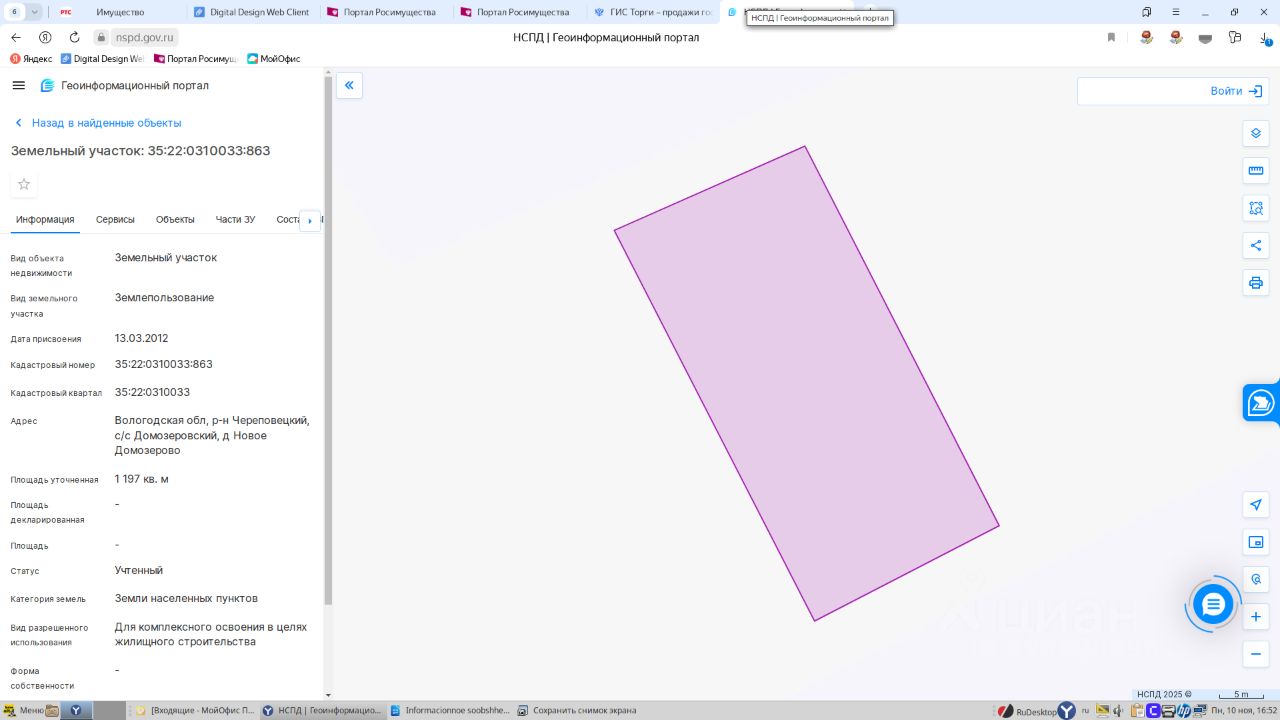
Task: Click the HP tray icon
Action: [x=1184, y=711]
